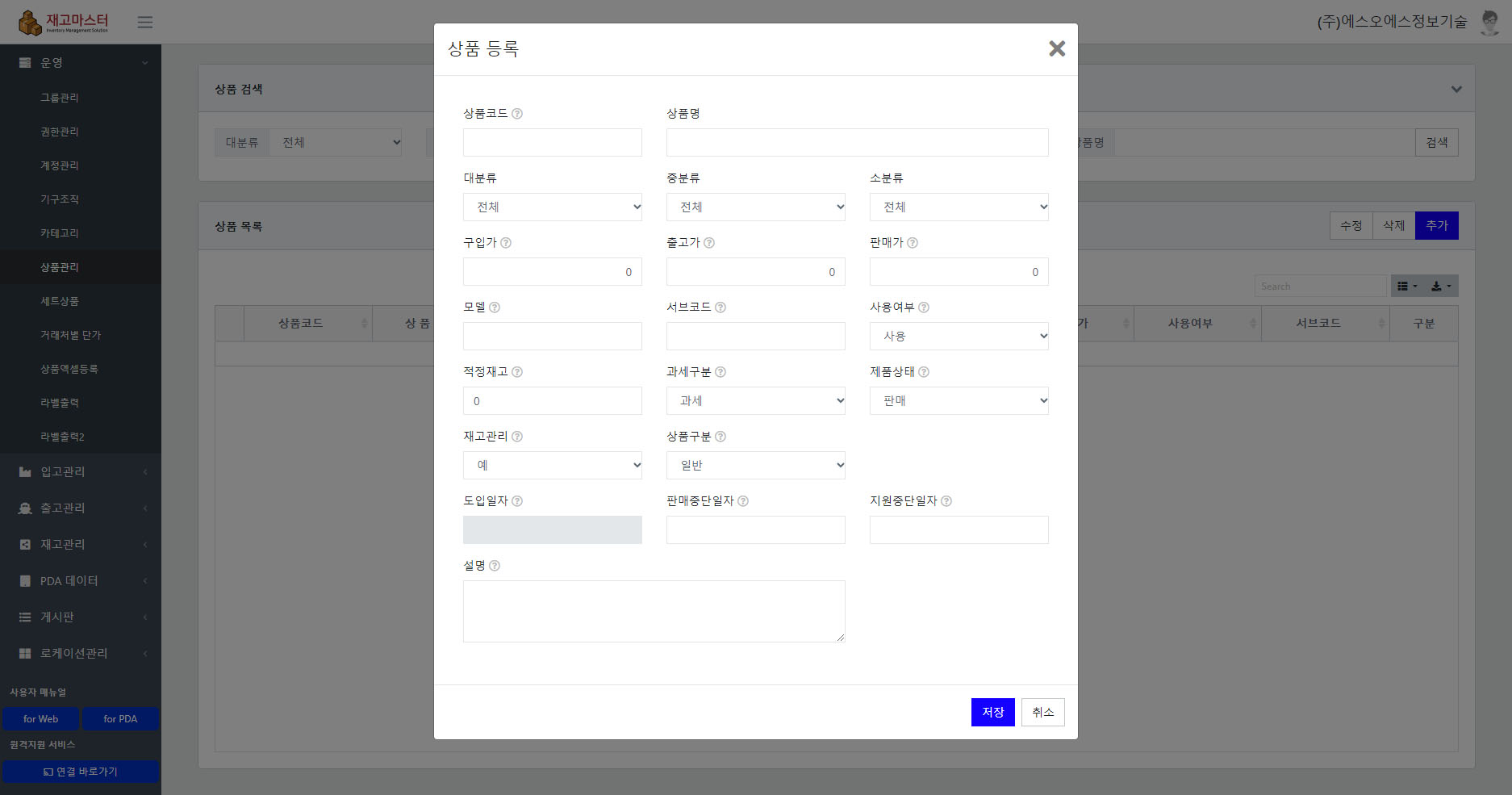Click the help icon next to 설명
Viewport: 1512px width, 795px height.
tap(495, 566)
